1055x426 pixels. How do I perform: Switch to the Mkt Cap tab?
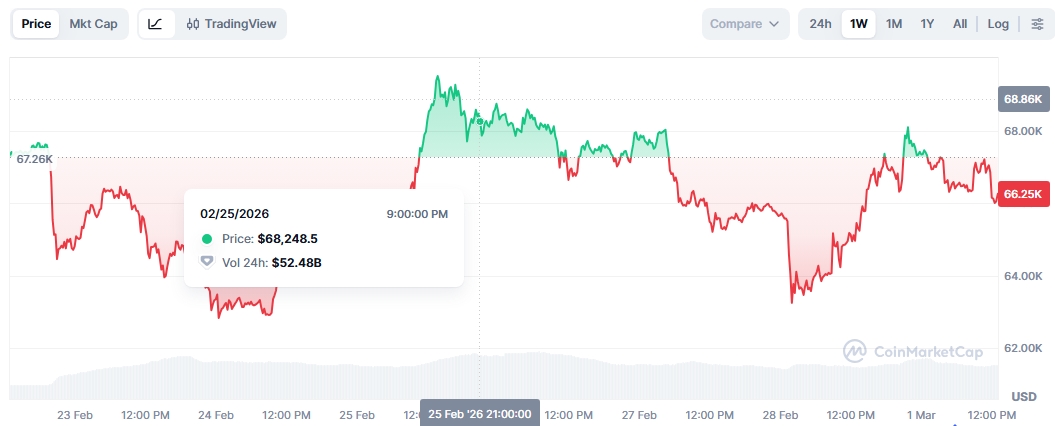click(92, 24)
